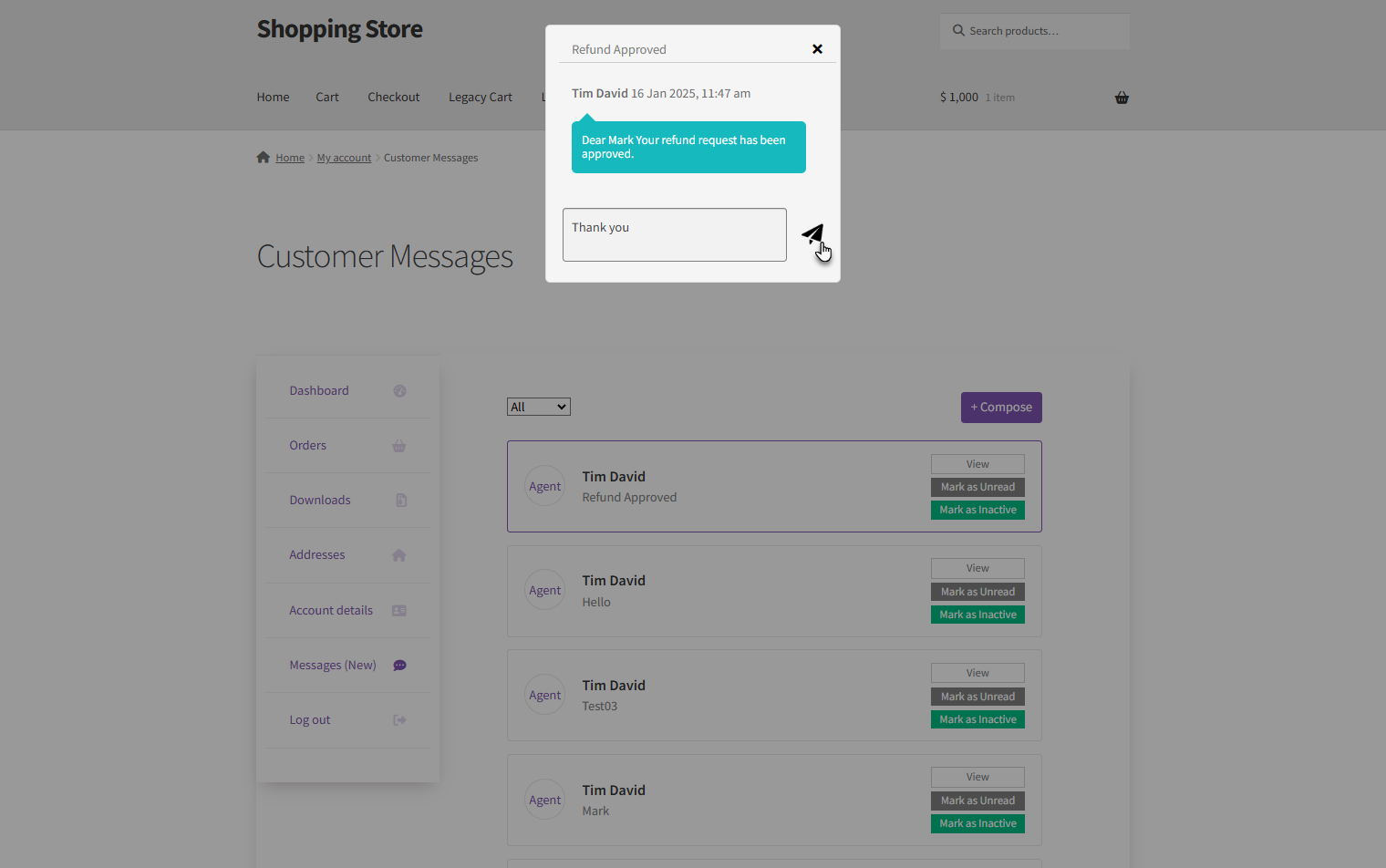Click the search magnifier icon
1386x868 pixels.
click(x=958, y=30)
